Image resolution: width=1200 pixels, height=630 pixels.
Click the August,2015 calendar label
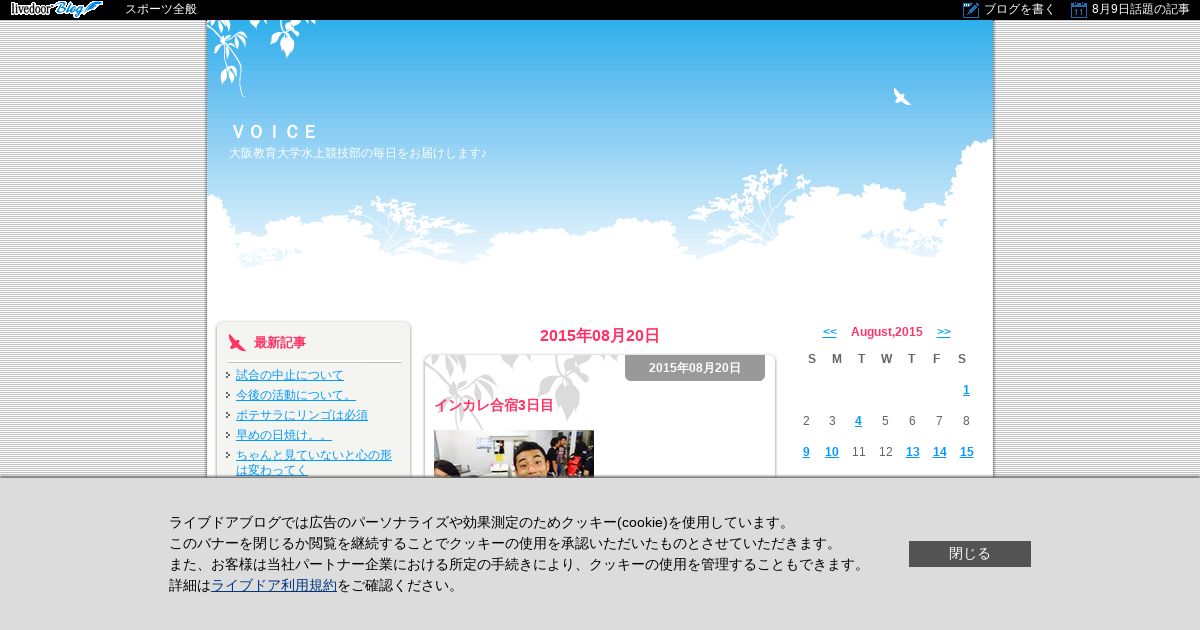click(x=887, y=332)
